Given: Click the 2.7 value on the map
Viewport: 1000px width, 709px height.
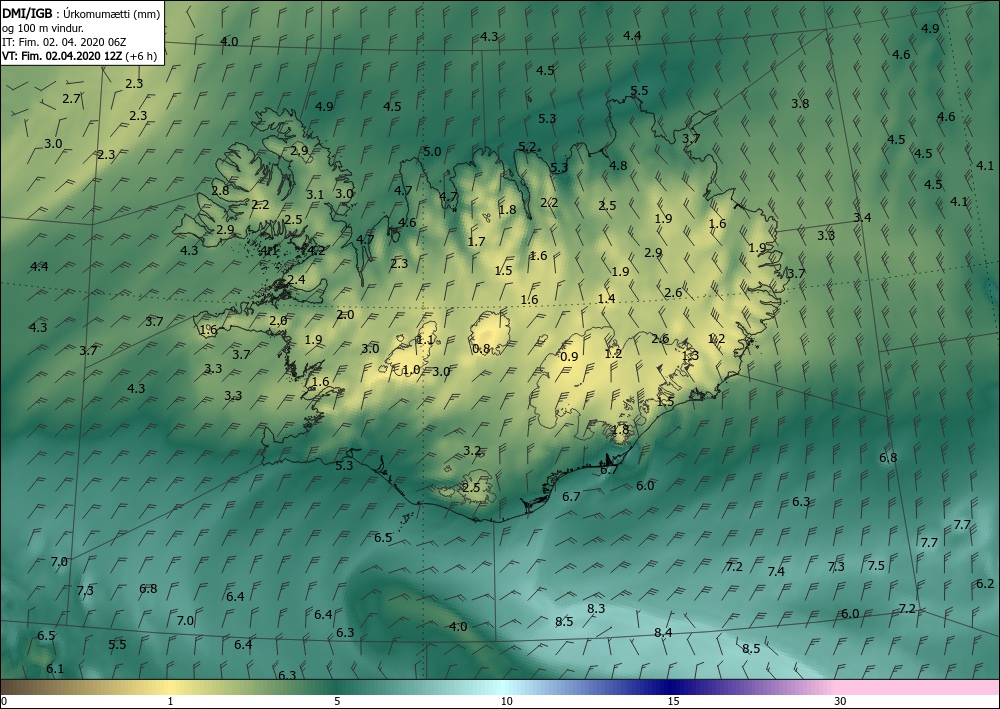Looking at the screenshot, I should point(71,99).
